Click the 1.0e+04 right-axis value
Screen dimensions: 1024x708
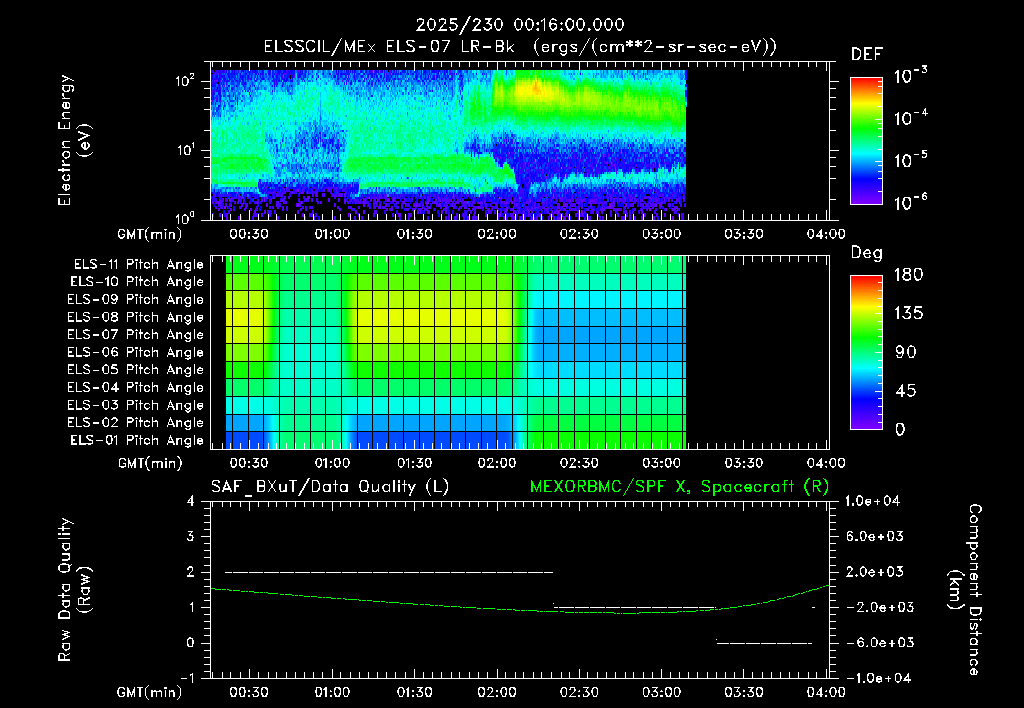tap(872, 501)
